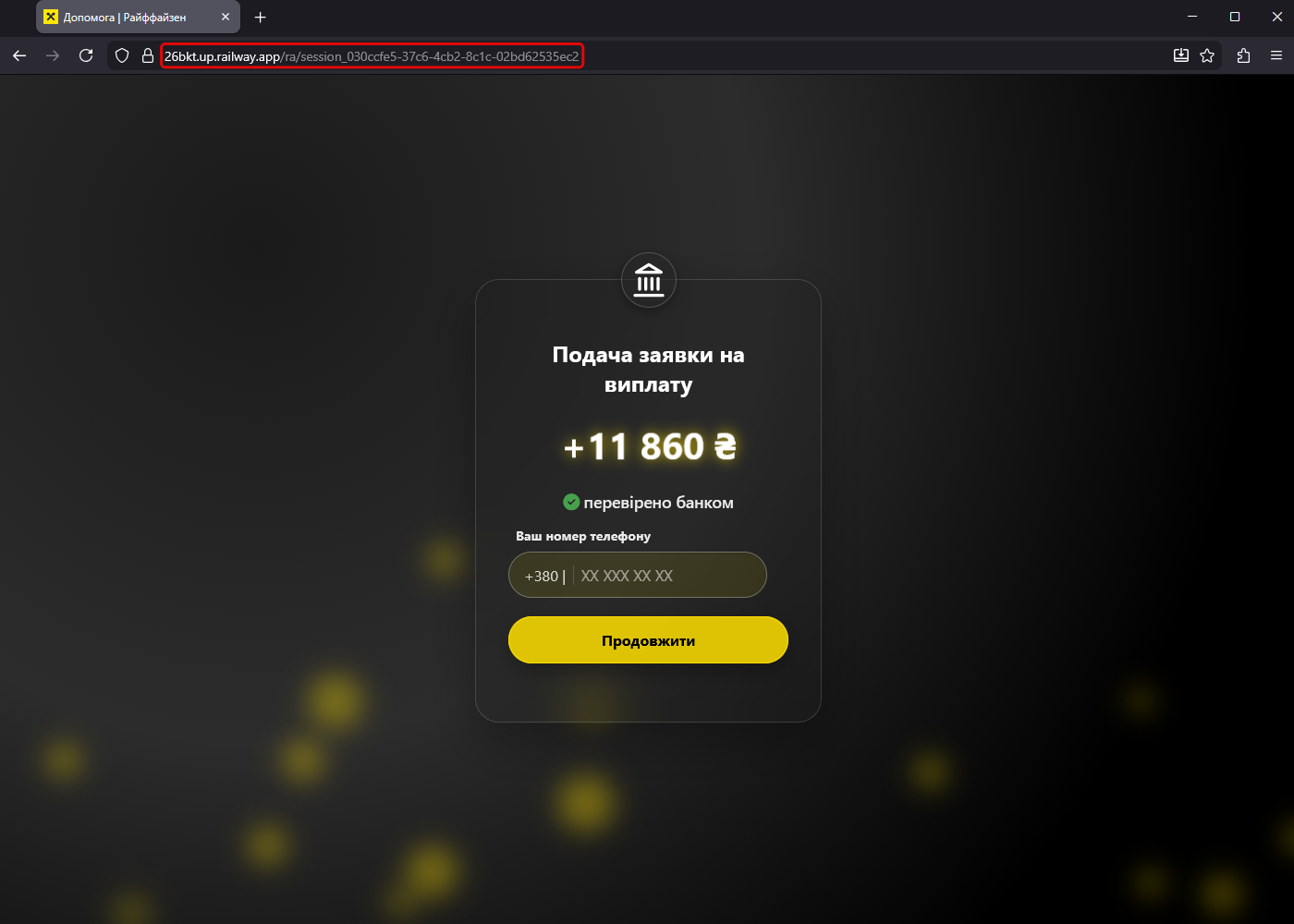Viewport: 1294px width, 924px height.
Task: Open the shield tracking protection icon
Action: [x=122, y=55]
